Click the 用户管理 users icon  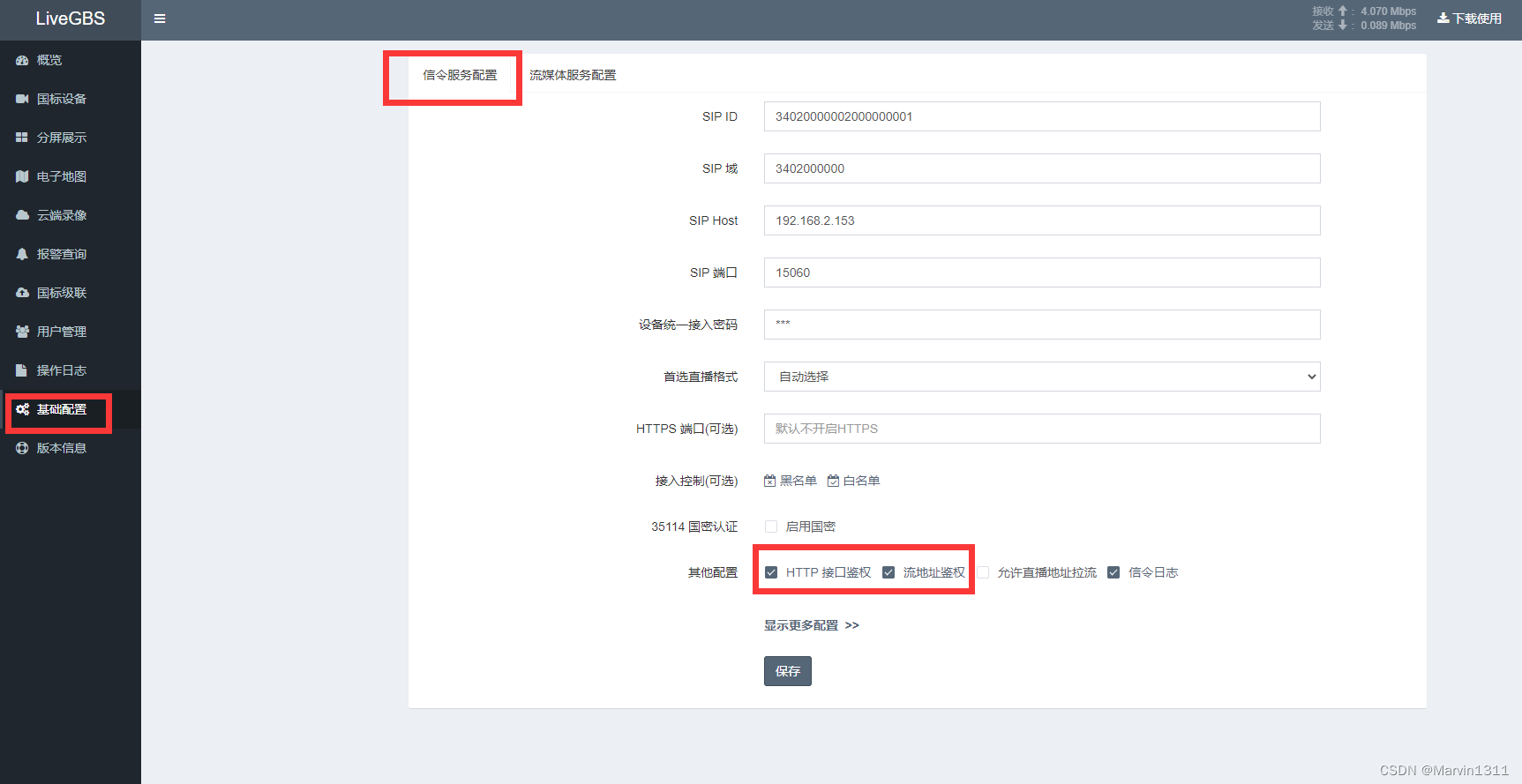22,332
